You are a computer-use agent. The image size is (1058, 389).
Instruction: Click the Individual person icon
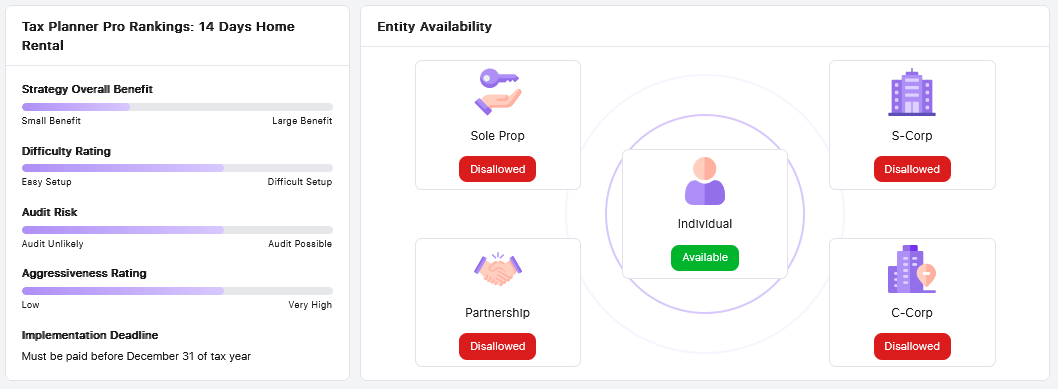704,181
